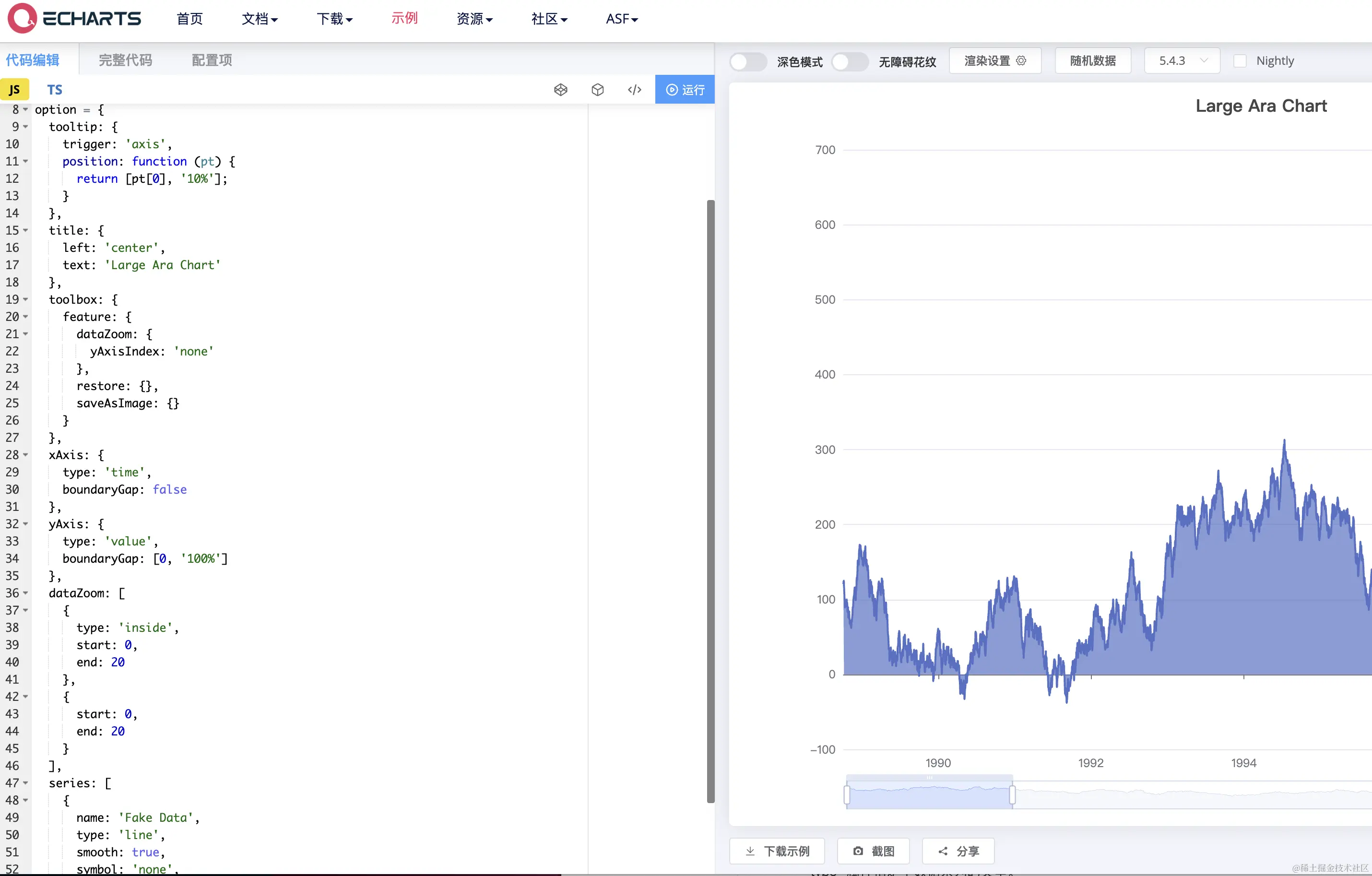Click the 下载示例 download button
Viewport: 1372px width, 876px height.
click(x=777, y=851)
